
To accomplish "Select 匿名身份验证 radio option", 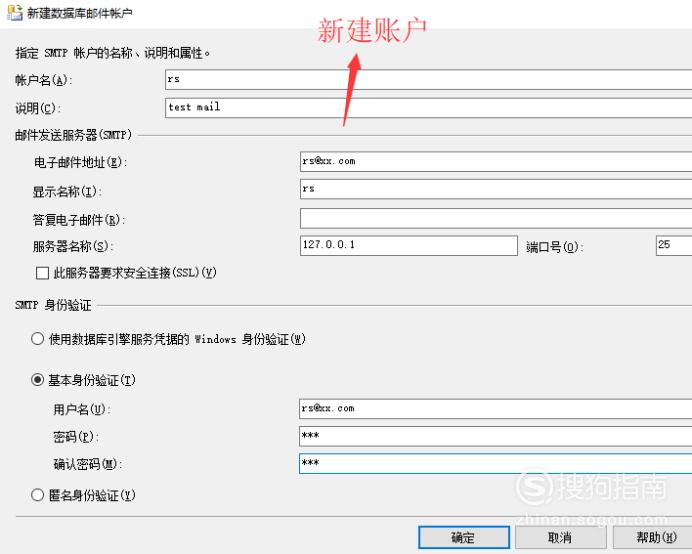I will 38,495.
